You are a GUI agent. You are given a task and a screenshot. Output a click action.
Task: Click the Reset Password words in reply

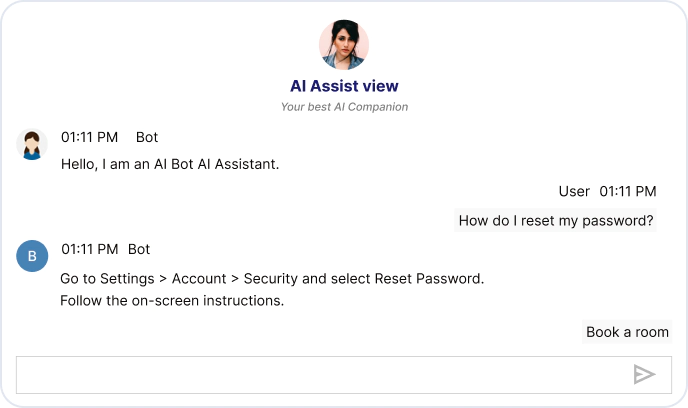coord(429,279)
